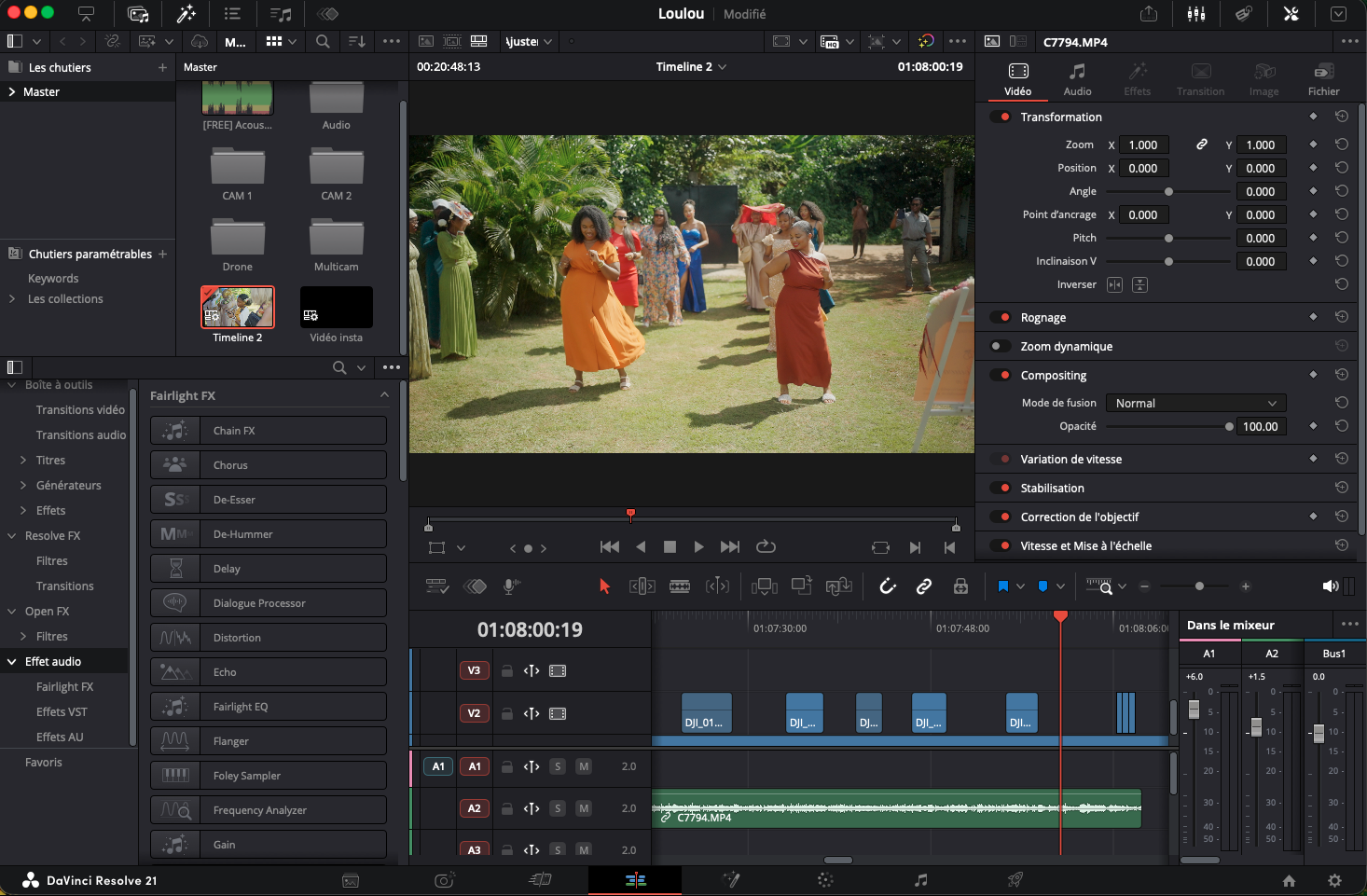Select the Vidéo inspector tab
Image resolution: width=1367 pixels, height=896 pixels.
(x=1017, y=80)
